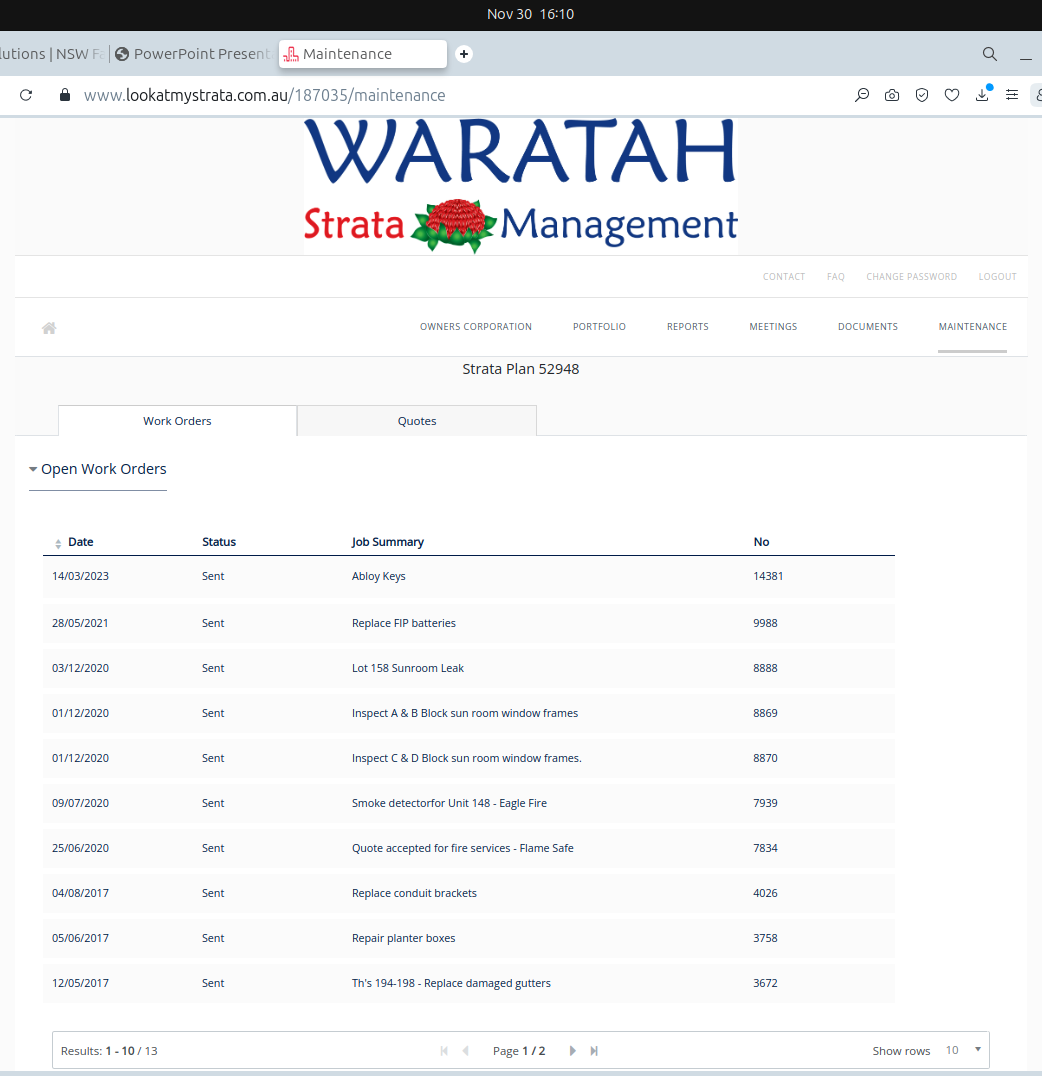1042x1076 pixels.
Task: Go to the next results page
Action: coord(572,1051)
